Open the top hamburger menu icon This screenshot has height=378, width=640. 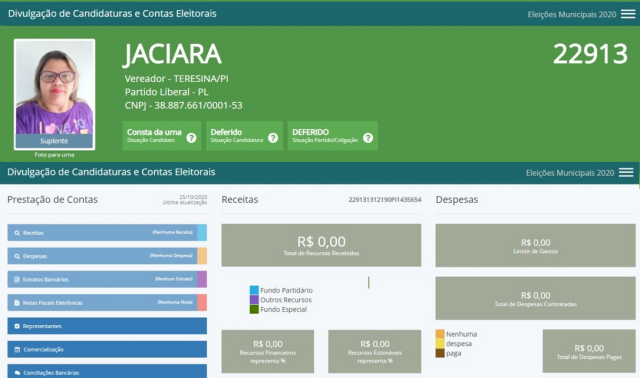coord(628,14)
